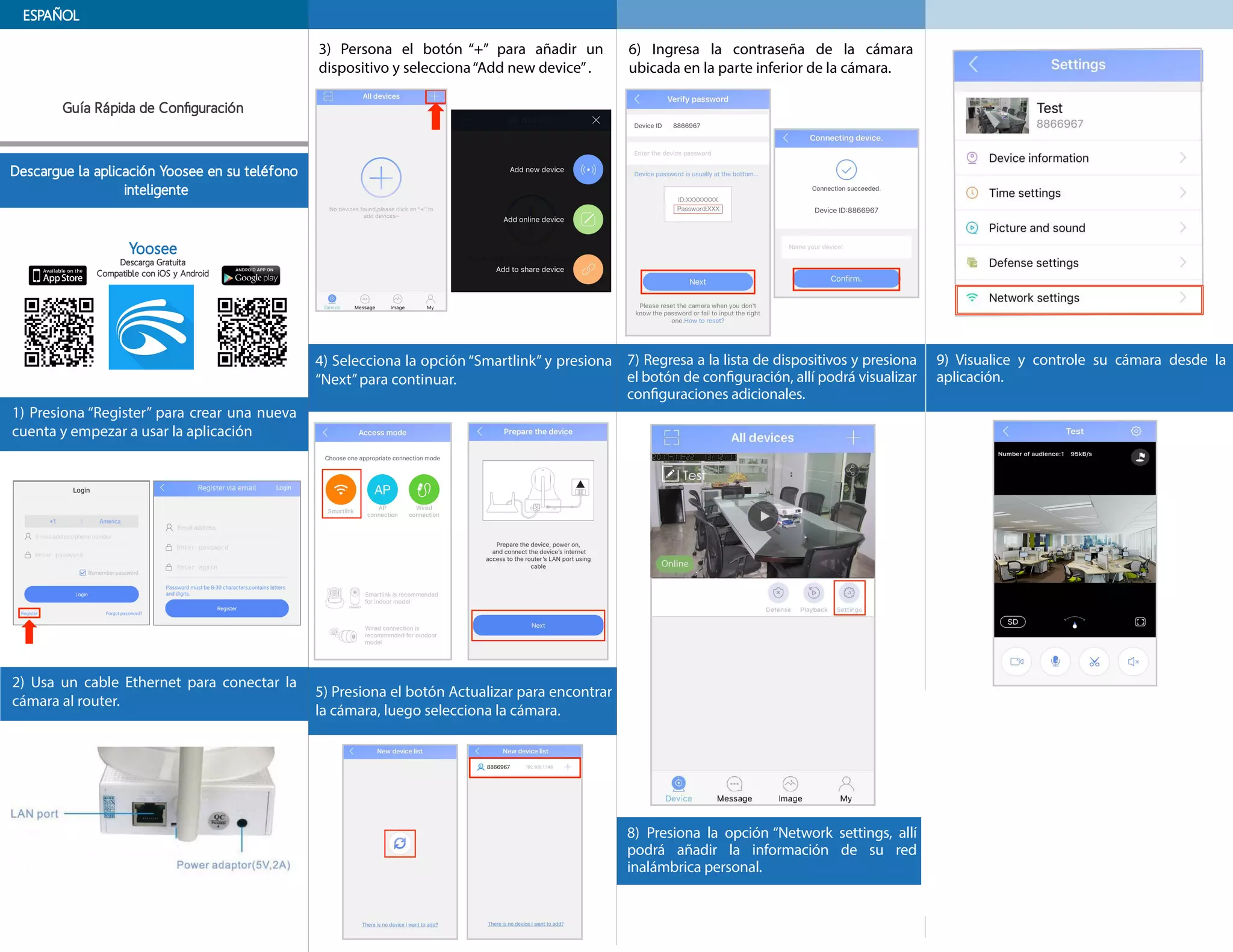Image resolution: width=1233 pixels, height=952 pixels.
Task: Expand the Network settings row chevron
Action: [1182, 297]
